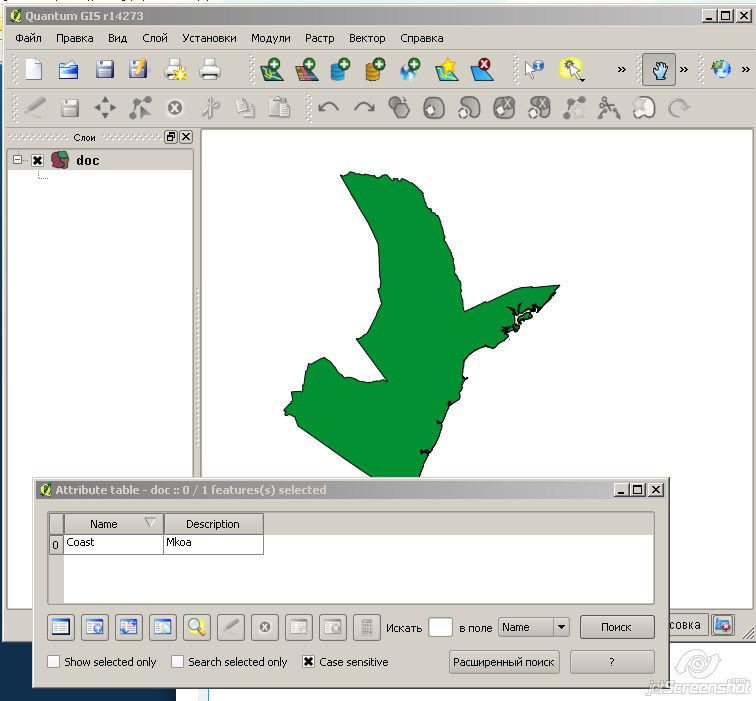Open the Установки menu
This screenshot has height=701, width=756.
point(209,38)
